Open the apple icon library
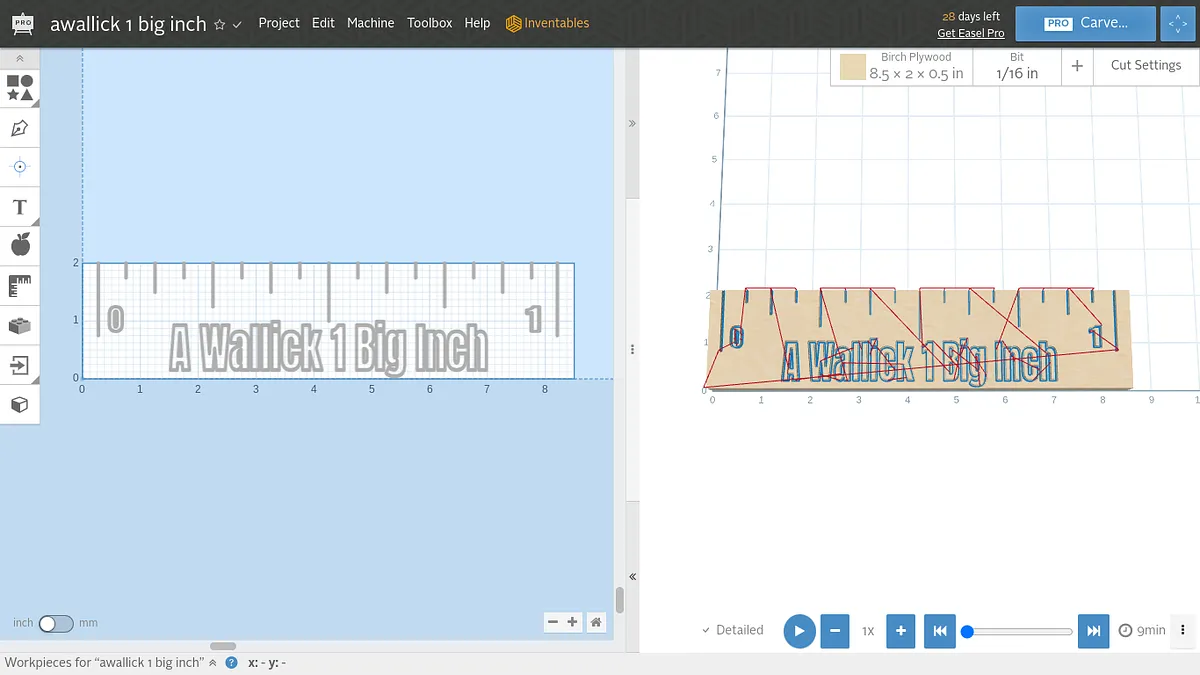1200x675 pixels. point(20,245)
